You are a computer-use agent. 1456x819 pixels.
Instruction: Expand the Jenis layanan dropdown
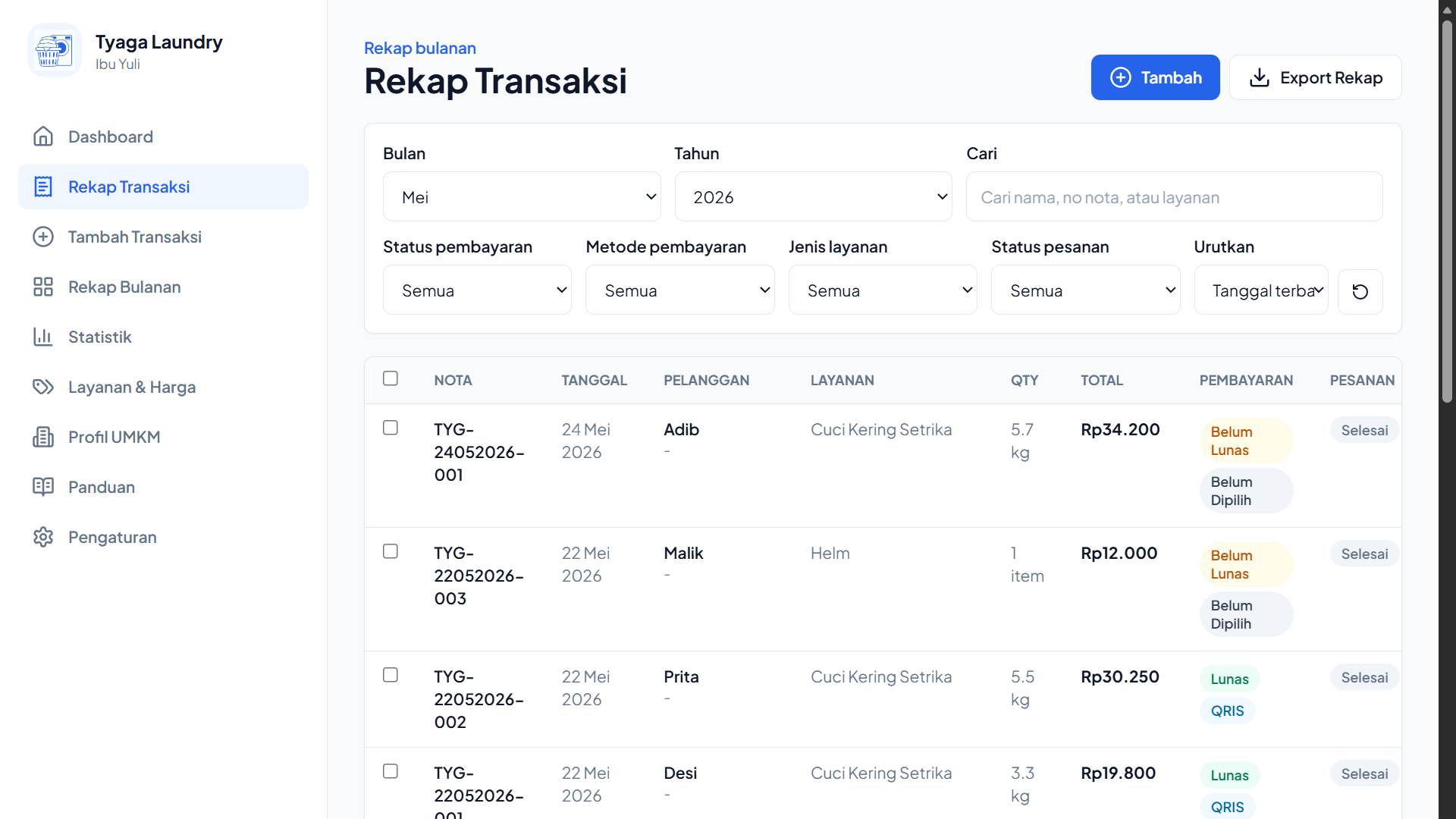[883, 290]
